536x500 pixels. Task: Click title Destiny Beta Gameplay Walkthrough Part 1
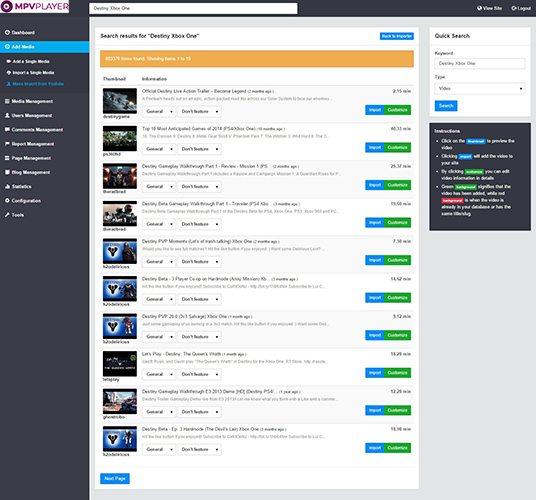tap(207, 204)
